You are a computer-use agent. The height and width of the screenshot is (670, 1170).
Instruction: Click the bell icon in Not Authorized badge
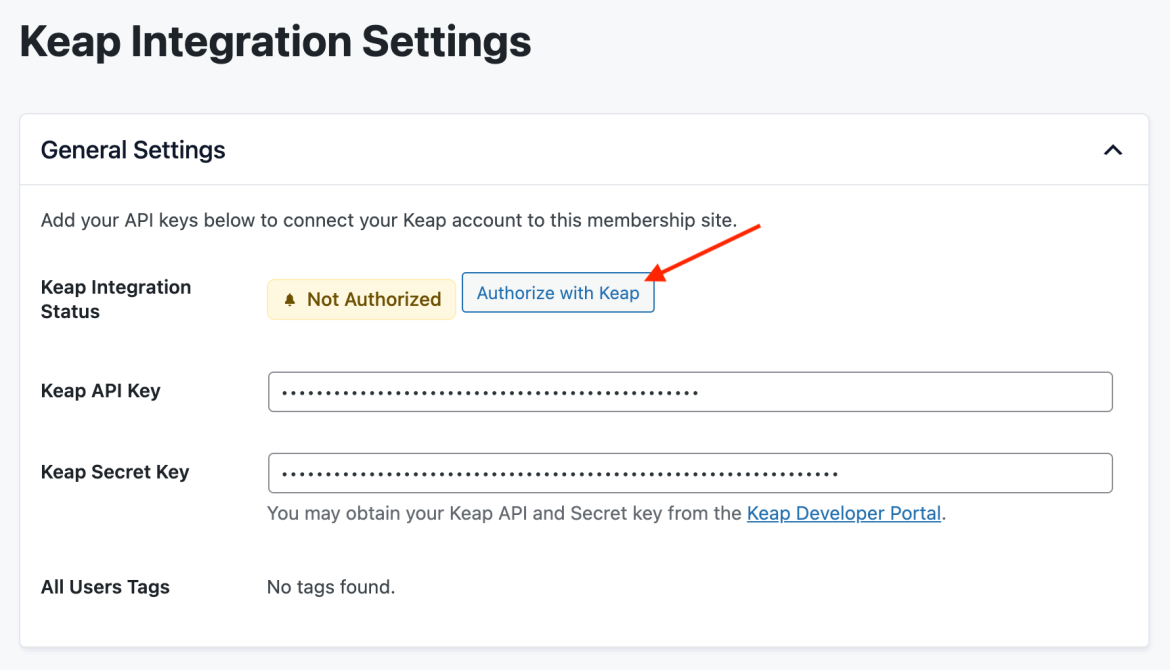coord(289,298)
